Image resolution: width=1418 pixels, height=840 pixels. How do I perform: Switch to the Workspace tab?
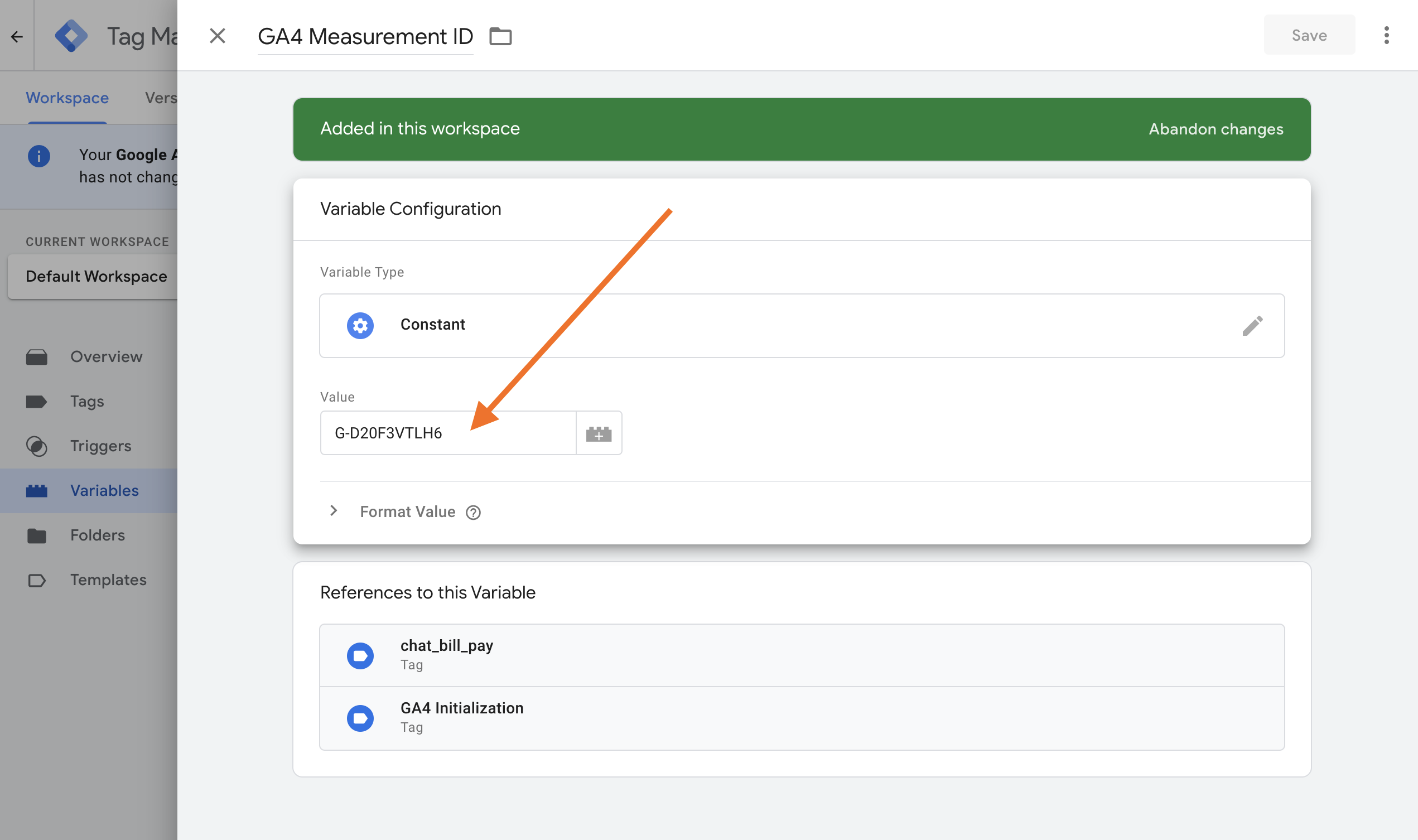tap(67, 98)
